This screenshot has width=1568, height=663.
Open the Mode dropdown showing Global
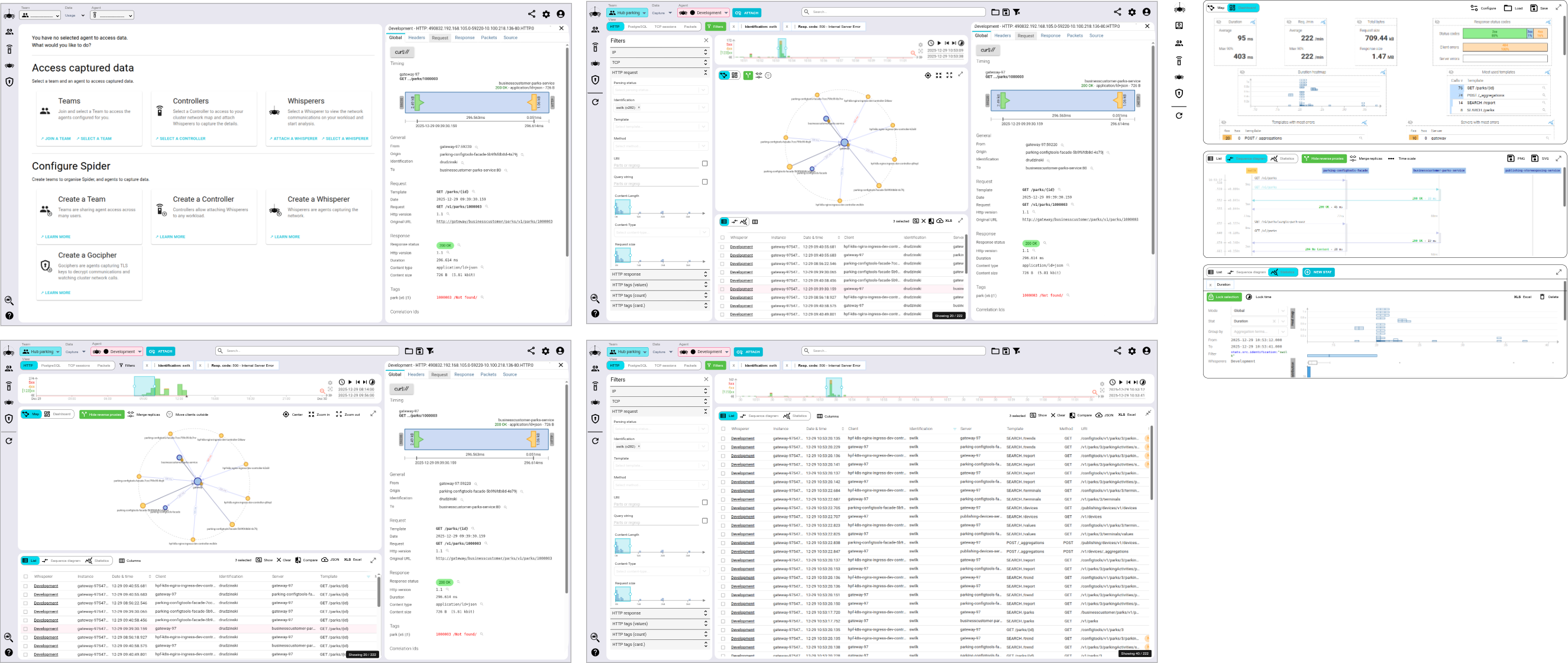[1257, 311]
